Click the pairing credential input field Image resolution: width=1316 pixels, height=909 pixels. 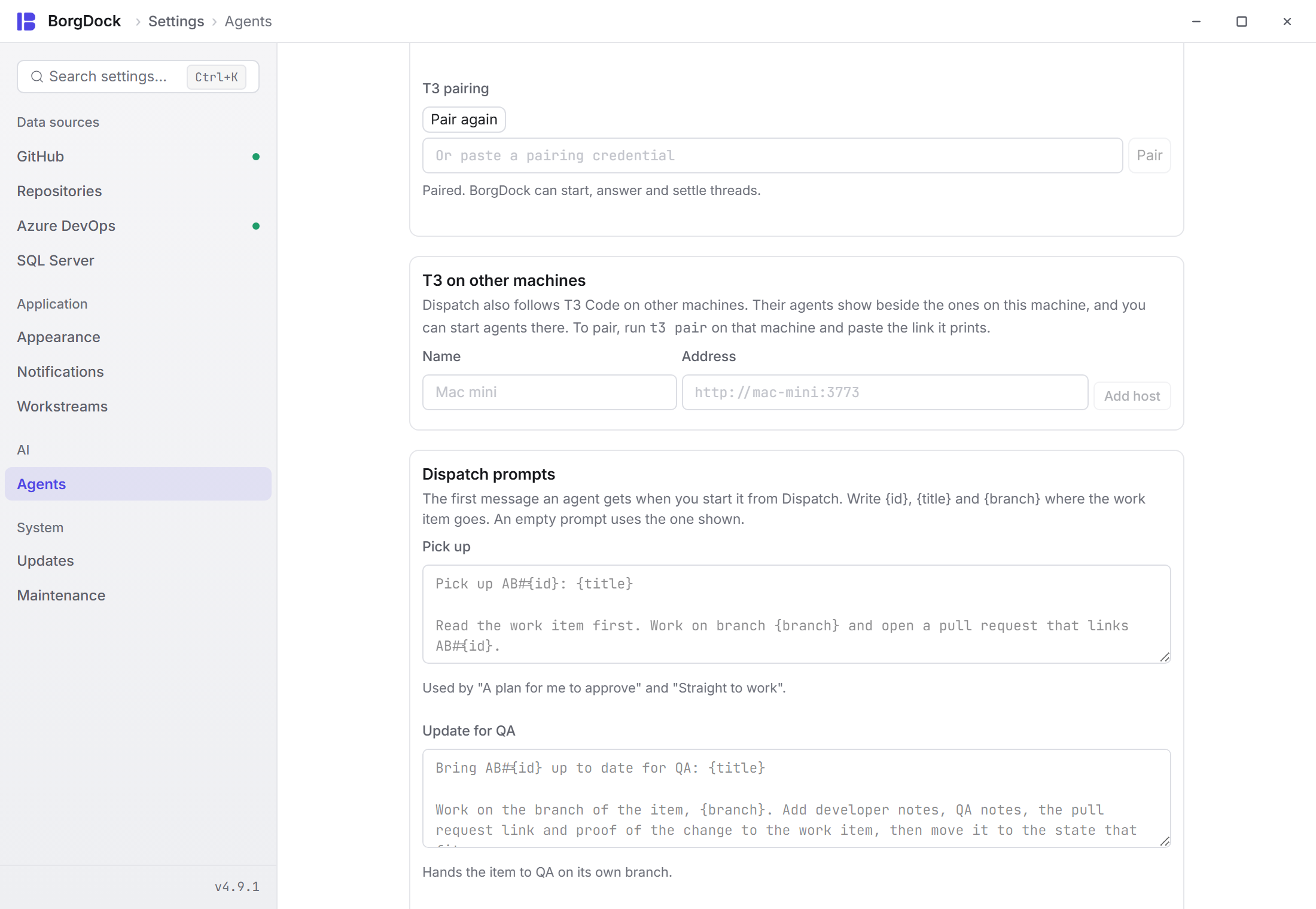(x=772, y=155)
